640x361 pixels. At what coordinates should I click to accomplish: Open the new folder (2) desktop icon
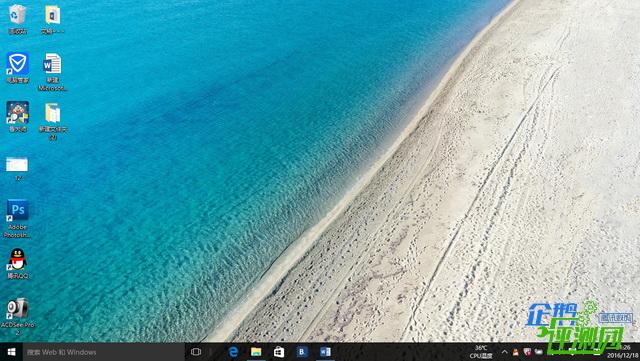pos(53,121)
